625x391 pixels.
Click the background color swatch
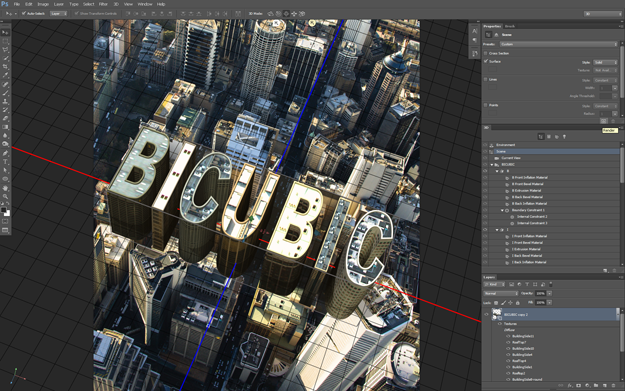tap(7, 213)
